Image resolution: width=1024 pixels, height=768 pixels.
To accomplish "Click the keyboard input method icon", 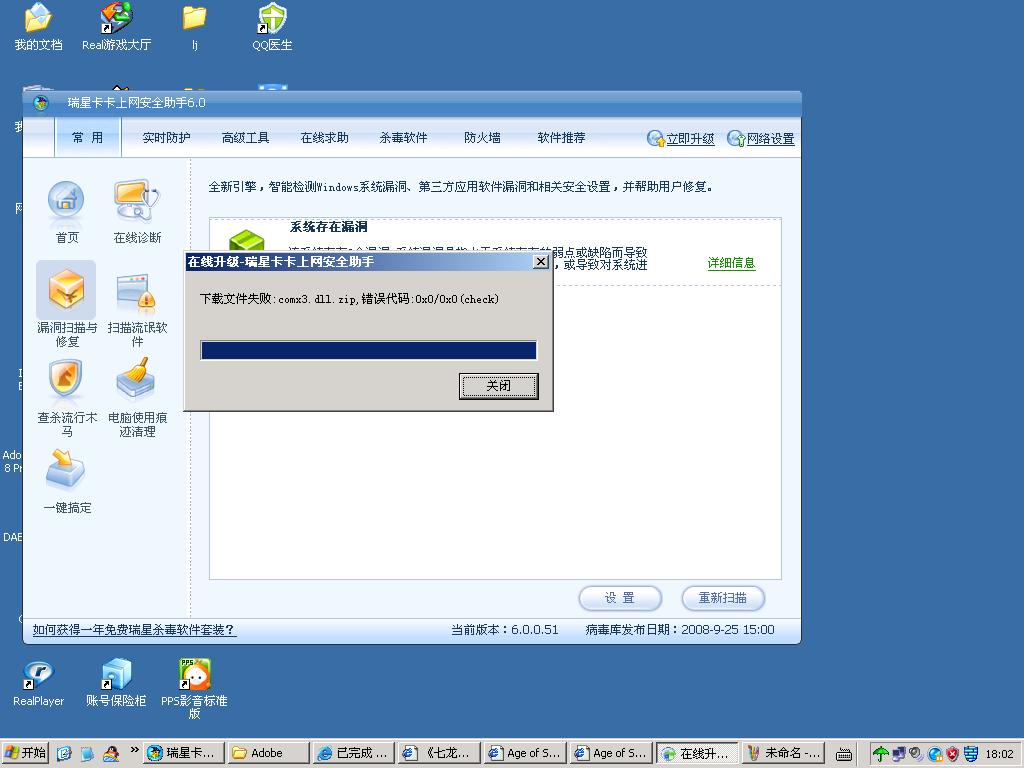I will [844, 754].
